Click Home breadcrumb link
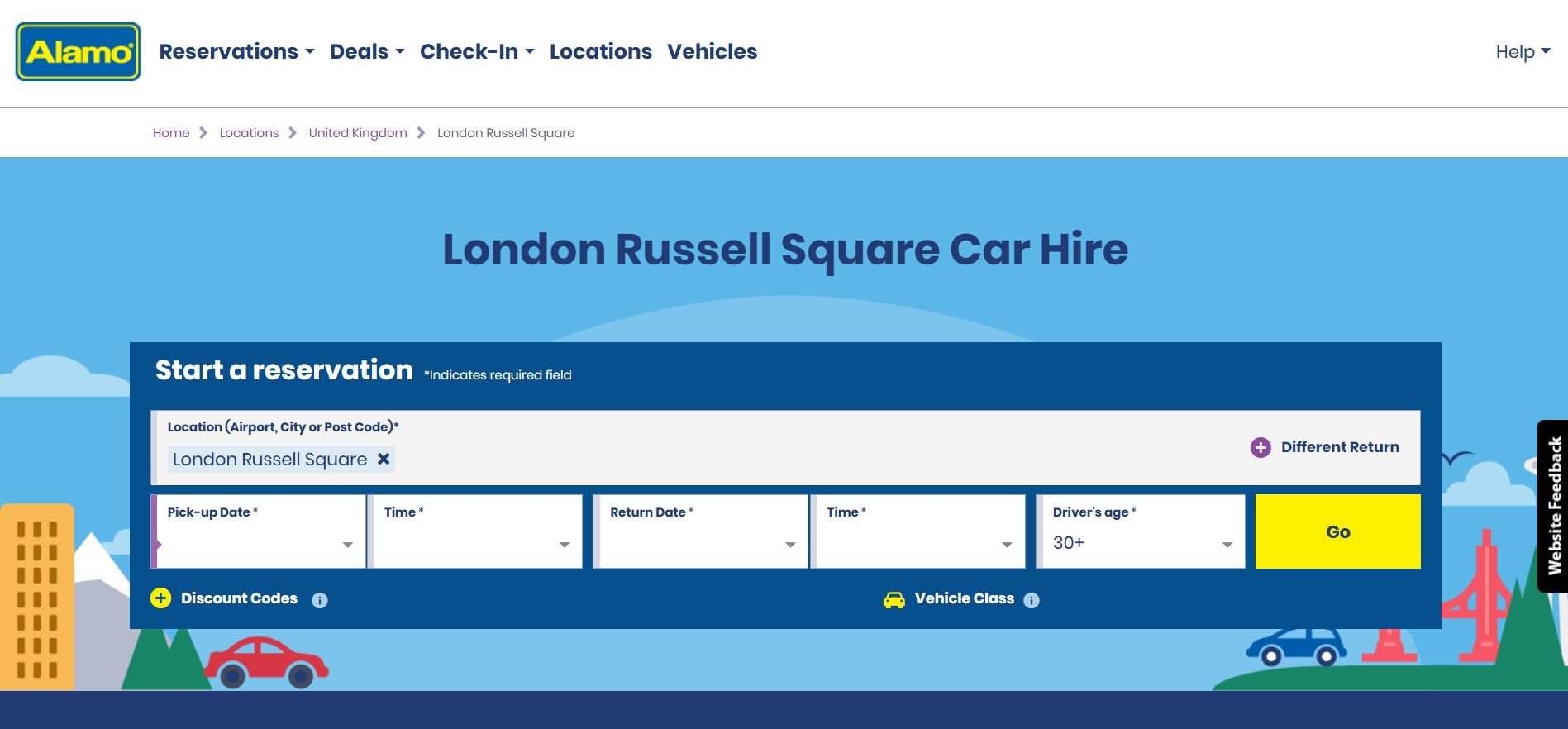This screenshot has height=729, width=1568. pyautogui.click(x=171, y=132)
